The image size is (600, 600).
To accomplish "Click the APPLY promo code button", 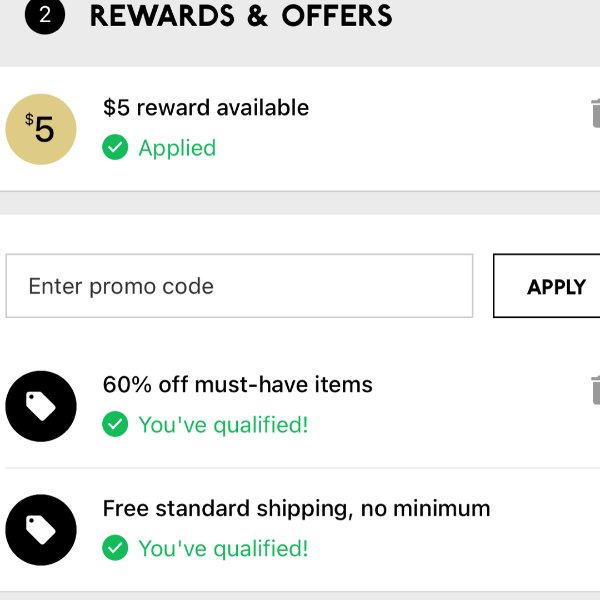I will pyautogui.click(x=546, y=286).
